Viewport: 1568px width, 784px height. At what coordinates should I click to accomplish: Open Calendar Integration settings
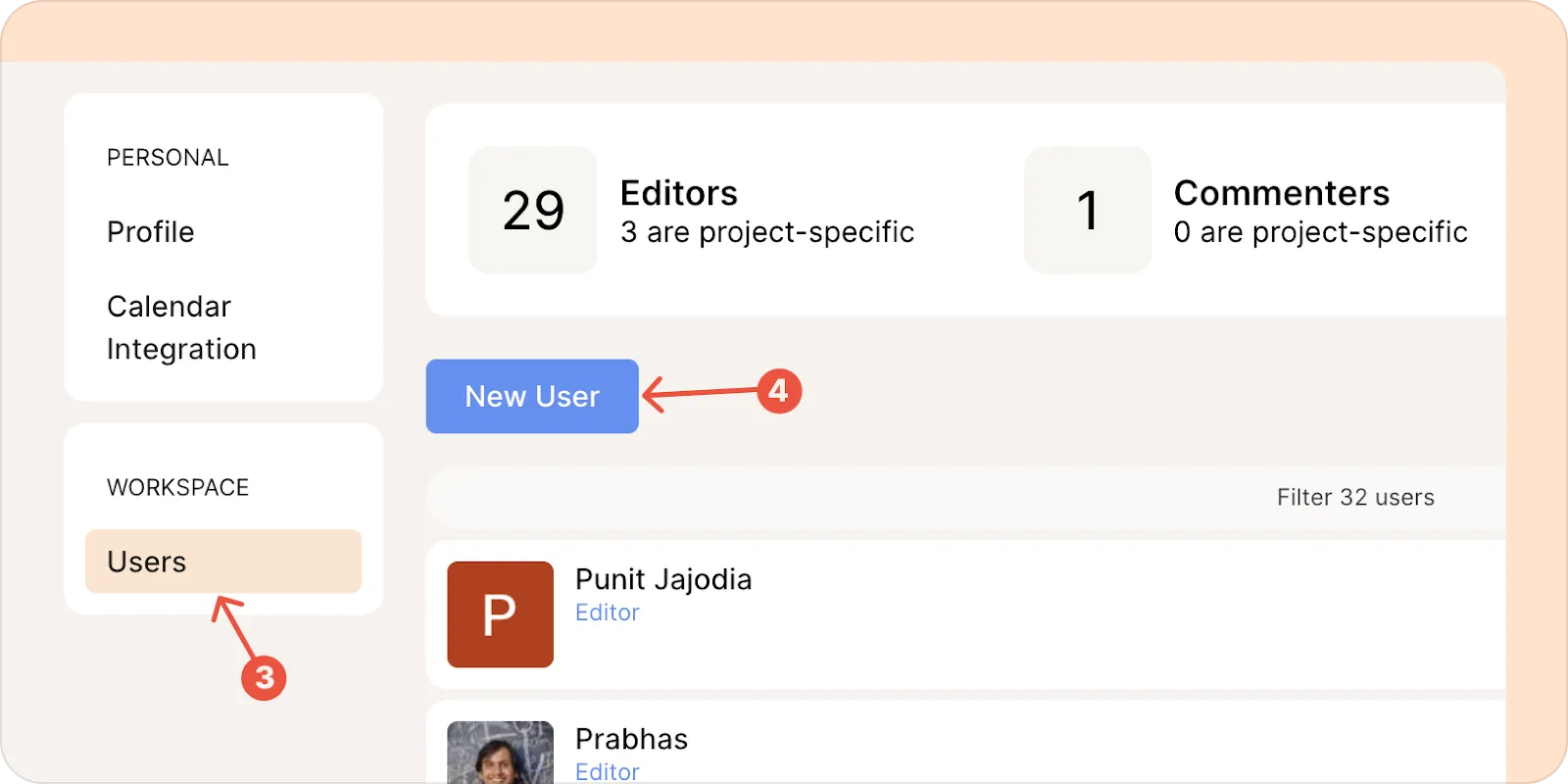(181, 327)
